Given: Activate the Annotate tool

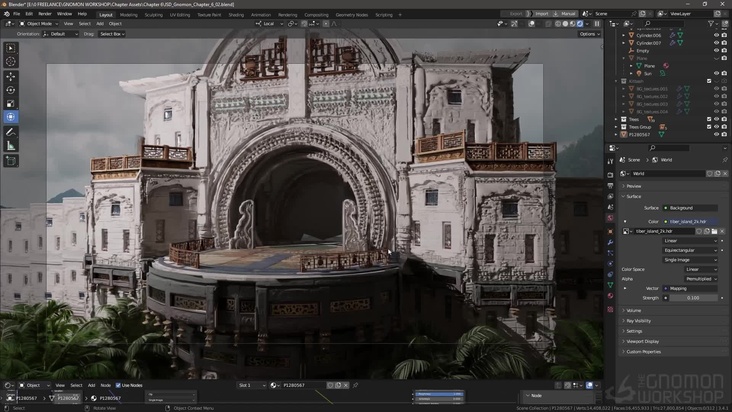Looking at the screenshot, I should pyautogui.click(x=11, y=132).
